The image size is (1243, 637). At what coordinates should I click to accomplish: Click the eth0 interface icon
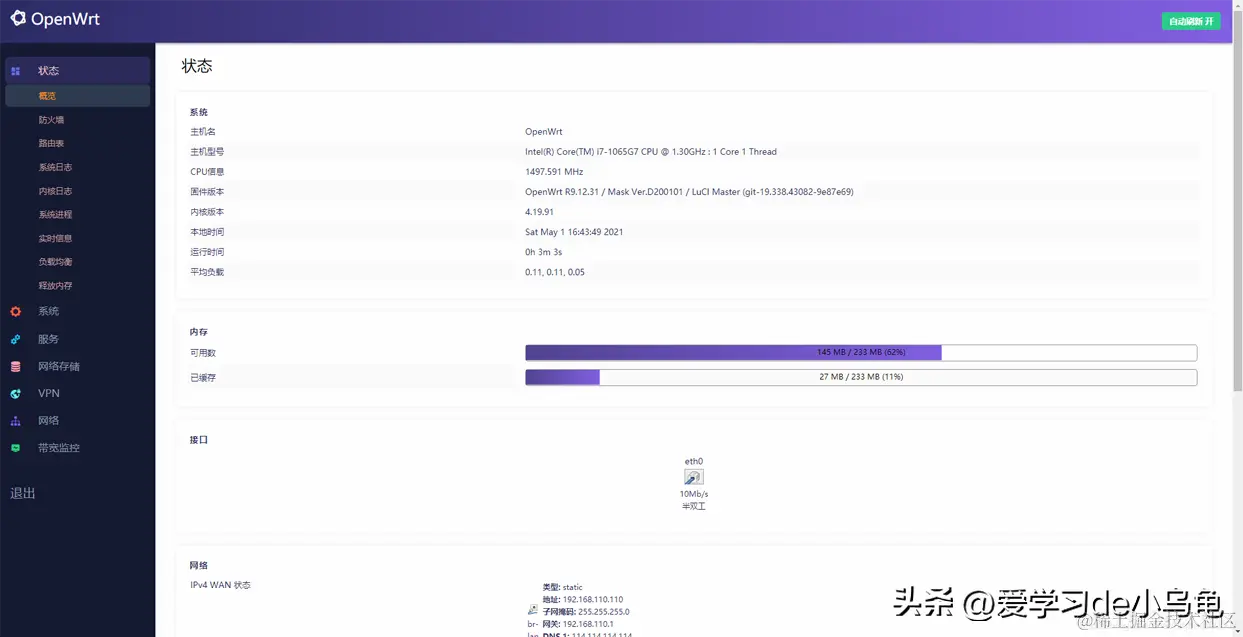click(x=693, y=478)
